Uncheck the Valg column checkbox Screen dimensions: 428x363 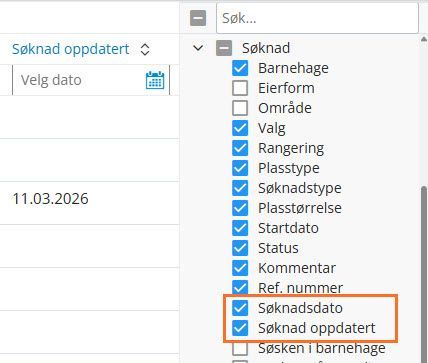click(x=240, y=128)
